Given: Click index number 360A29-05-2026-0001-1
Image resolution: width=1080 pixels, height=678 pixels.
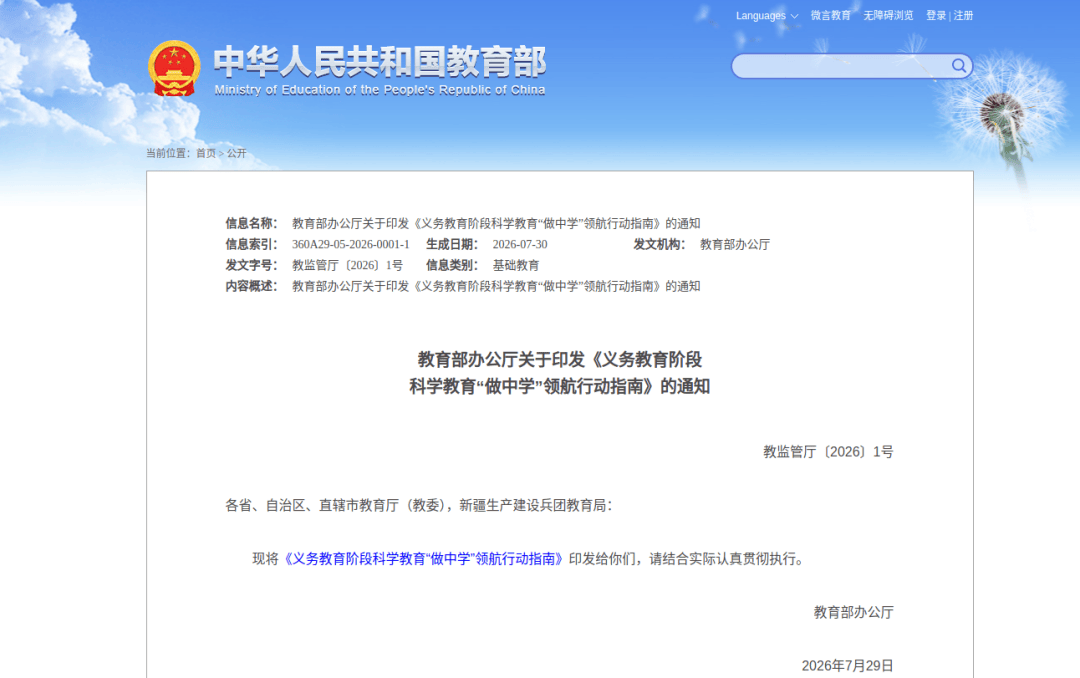Looking at the screenshot, I should pos(351,245).
